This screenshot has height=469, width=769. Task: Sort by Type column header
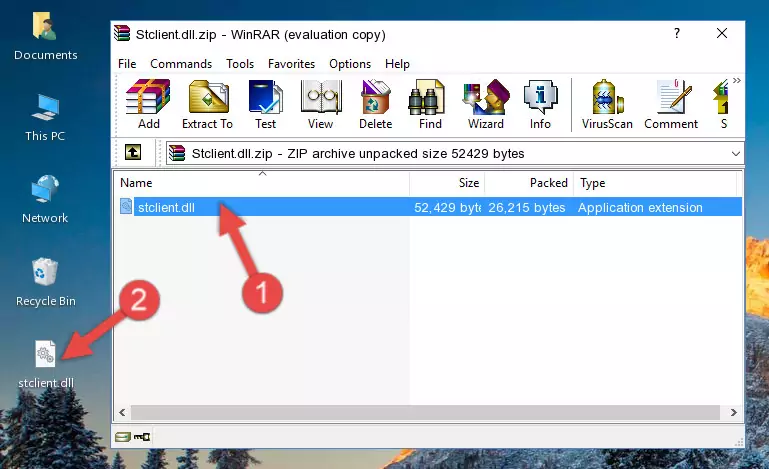click(x=655, y=183)
